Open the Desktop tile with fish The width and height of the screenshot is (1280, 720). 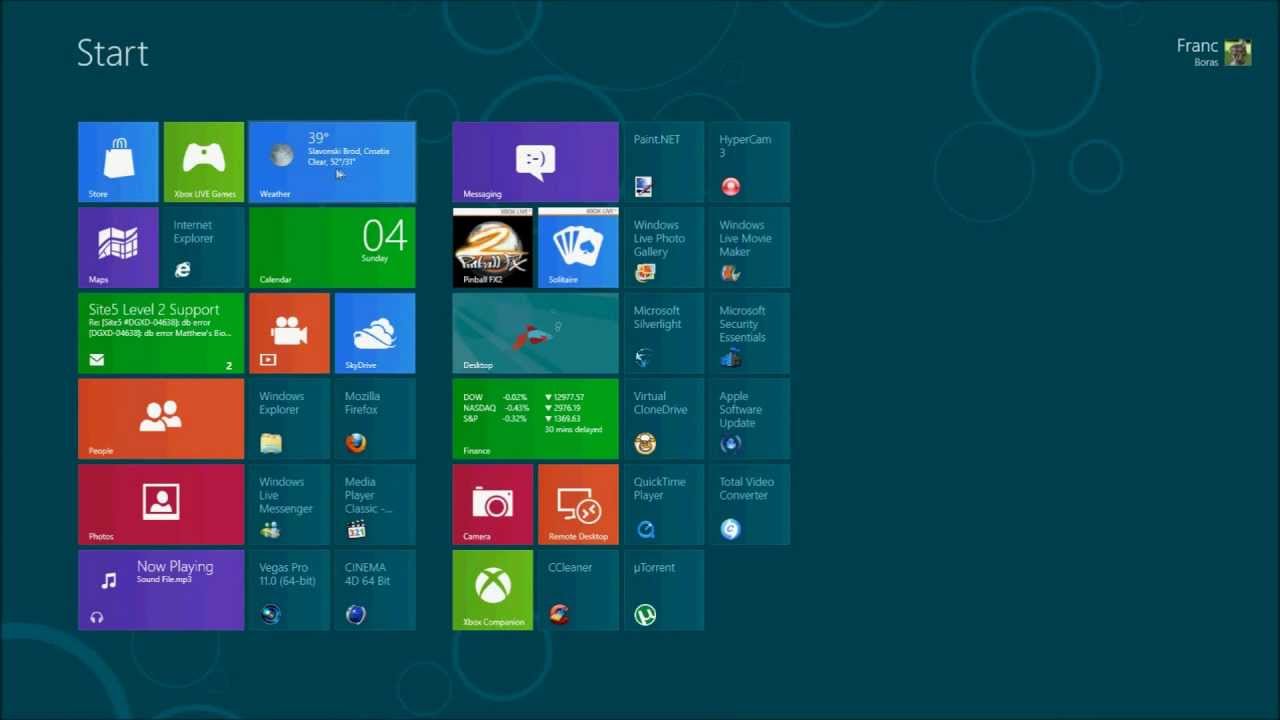tap(535, 333)
